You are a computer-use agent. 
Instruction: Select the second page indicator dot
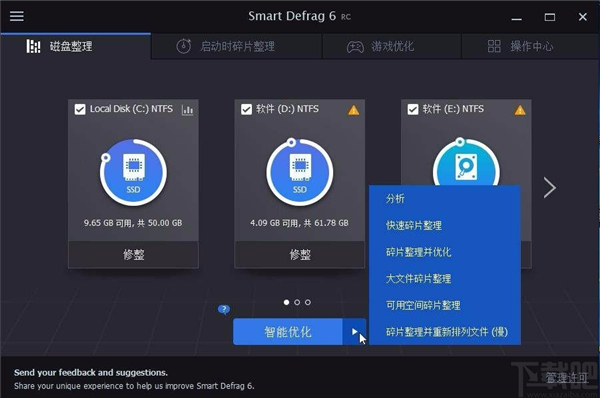point(297,302)
